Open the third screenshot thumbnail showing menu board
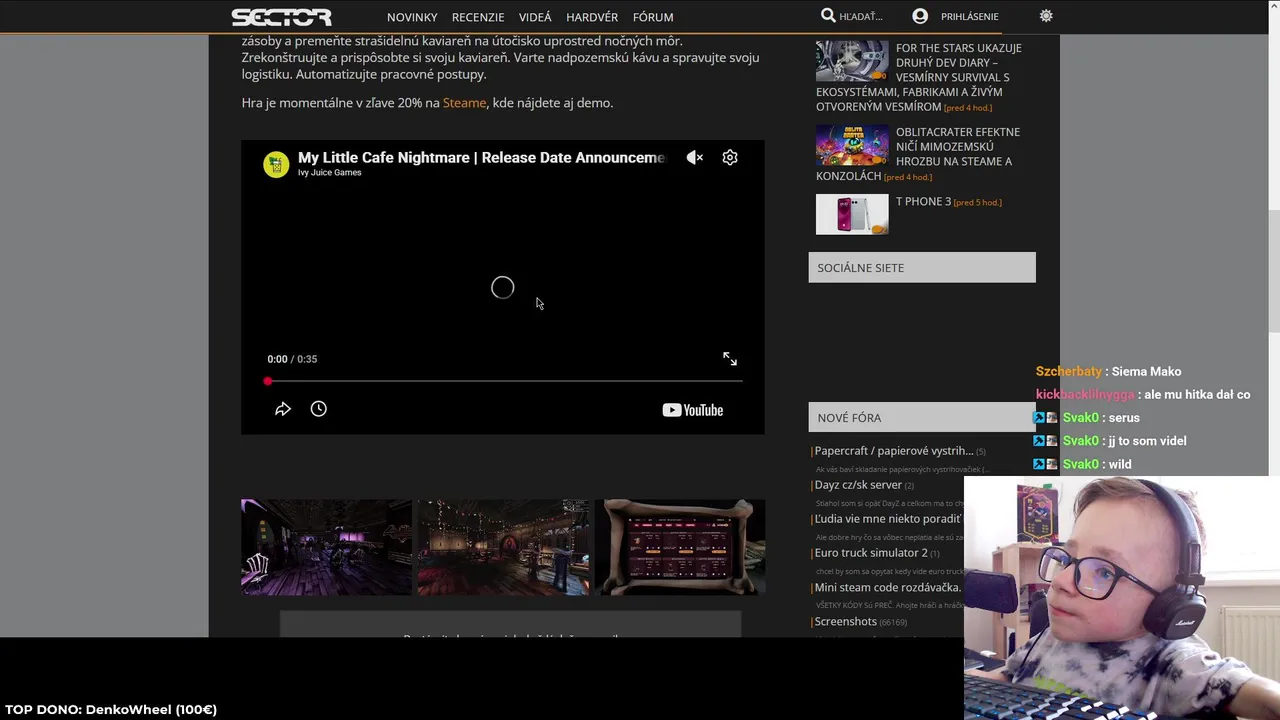 (x=680, y=547)
